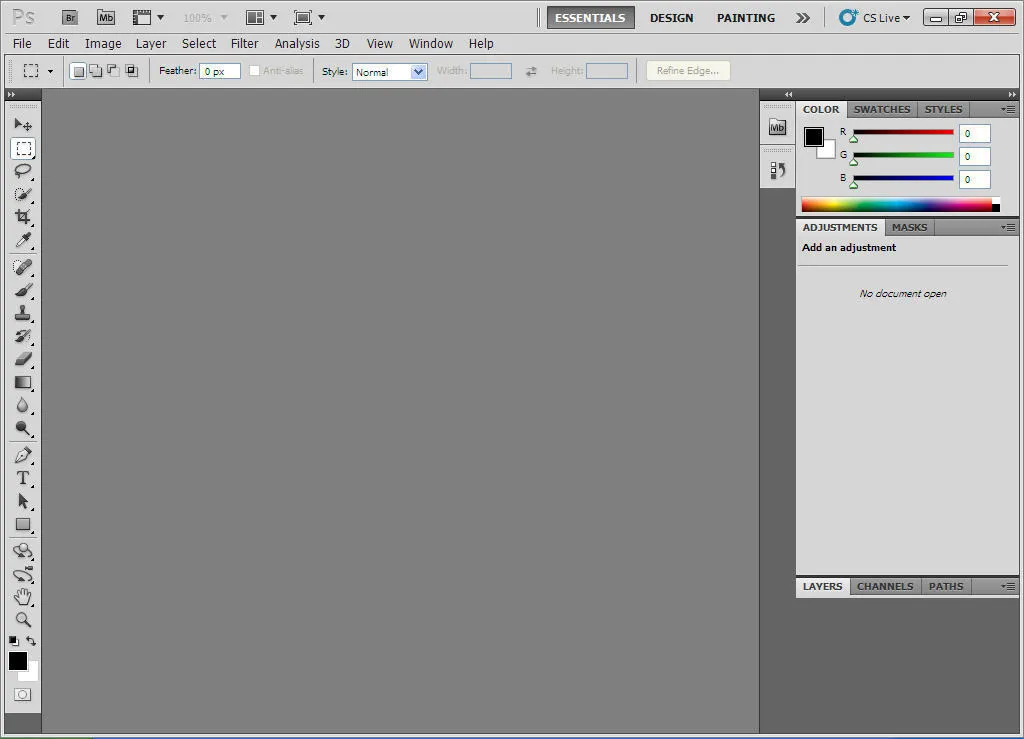1024x739 pixels.
Task: Choose Subtract from selection mode
Action: (x=113, y=71)
